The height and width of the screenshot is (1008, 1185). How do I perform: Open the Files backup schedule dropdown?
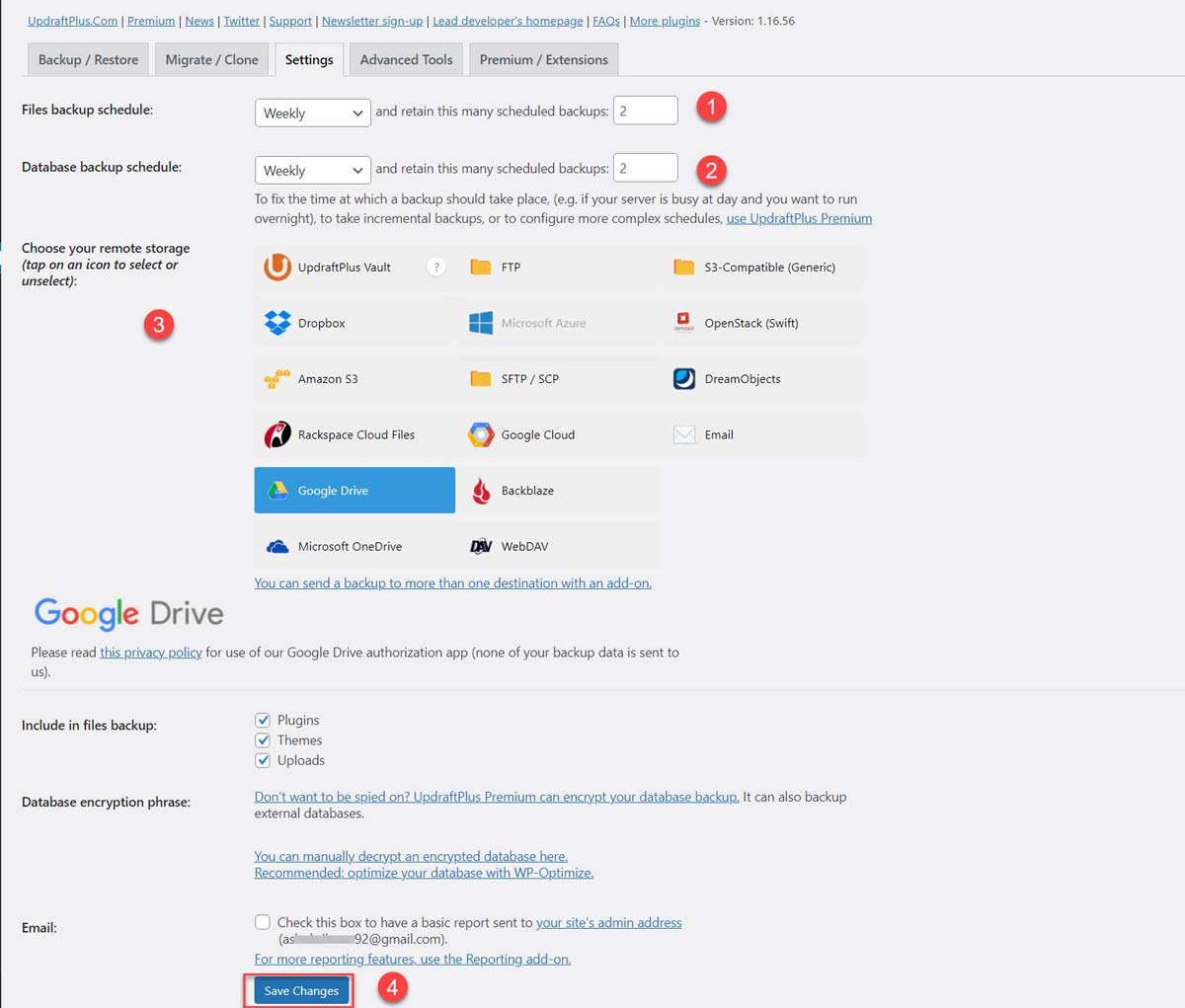coord(313,113)
